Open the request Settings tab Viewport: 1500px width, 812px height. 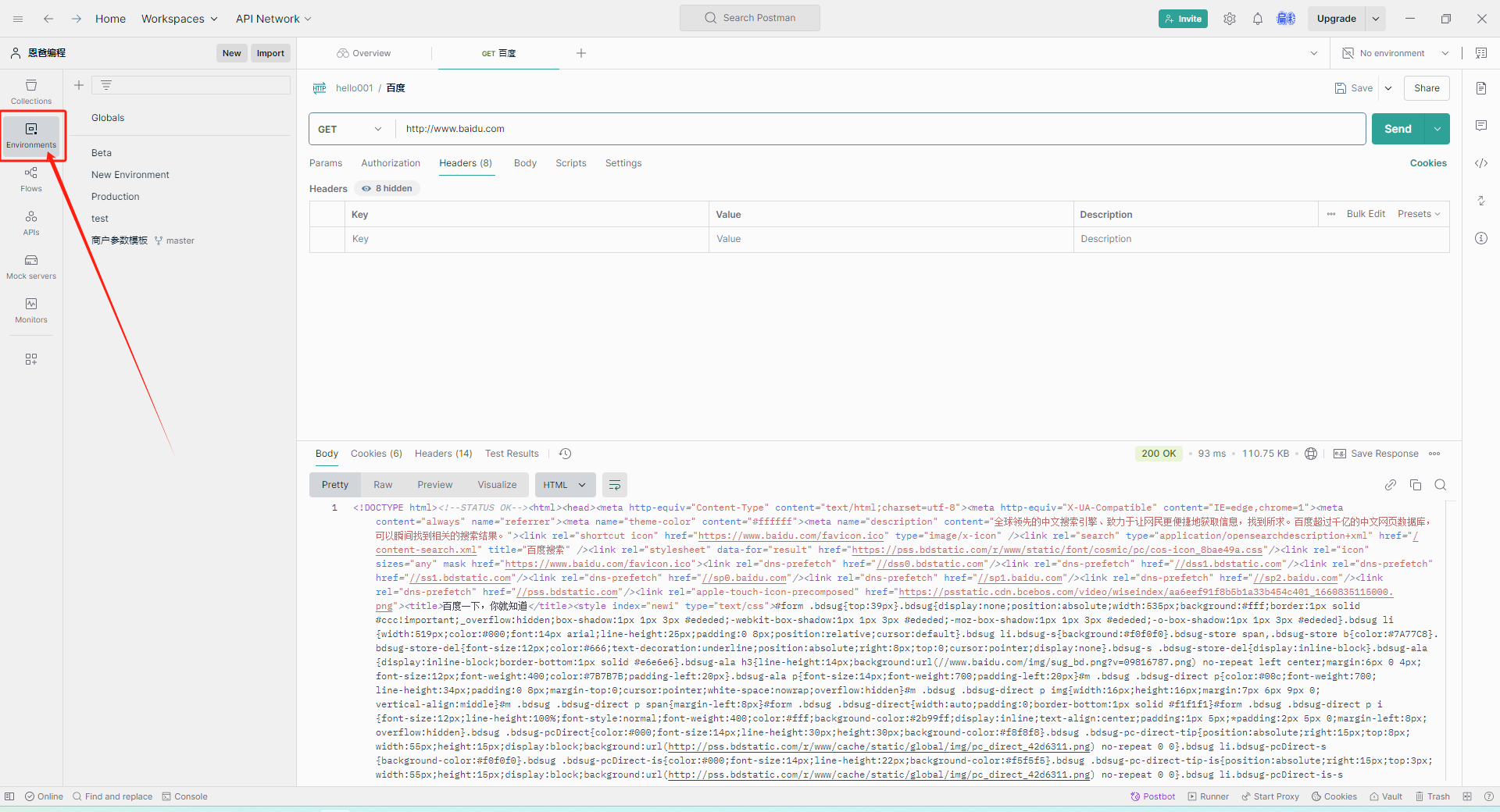pos(623,163)
